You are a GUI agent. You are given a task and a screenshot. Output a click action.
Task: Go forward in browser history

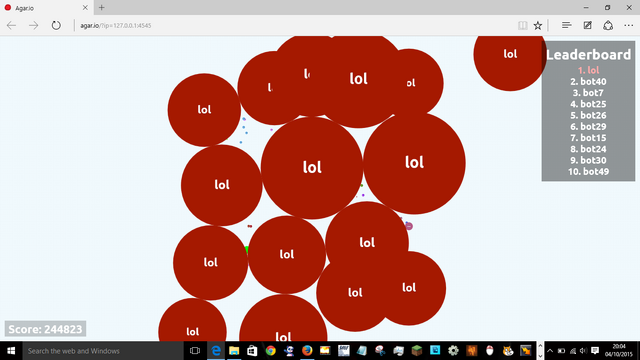pos(33,25)
